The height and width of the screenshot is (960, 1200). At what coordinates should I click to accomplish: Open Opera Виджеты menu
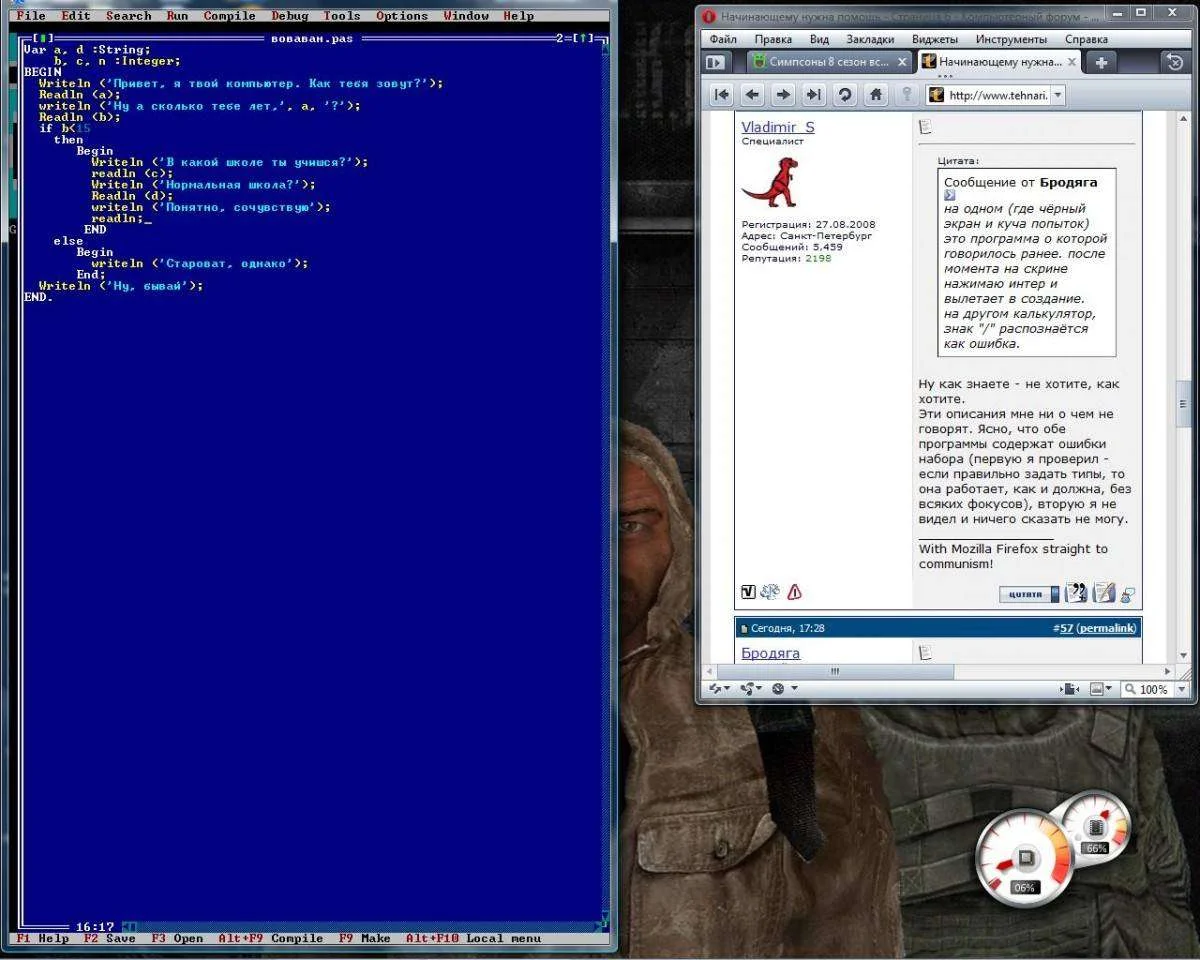pyautogui.click(x=935, y=40)
